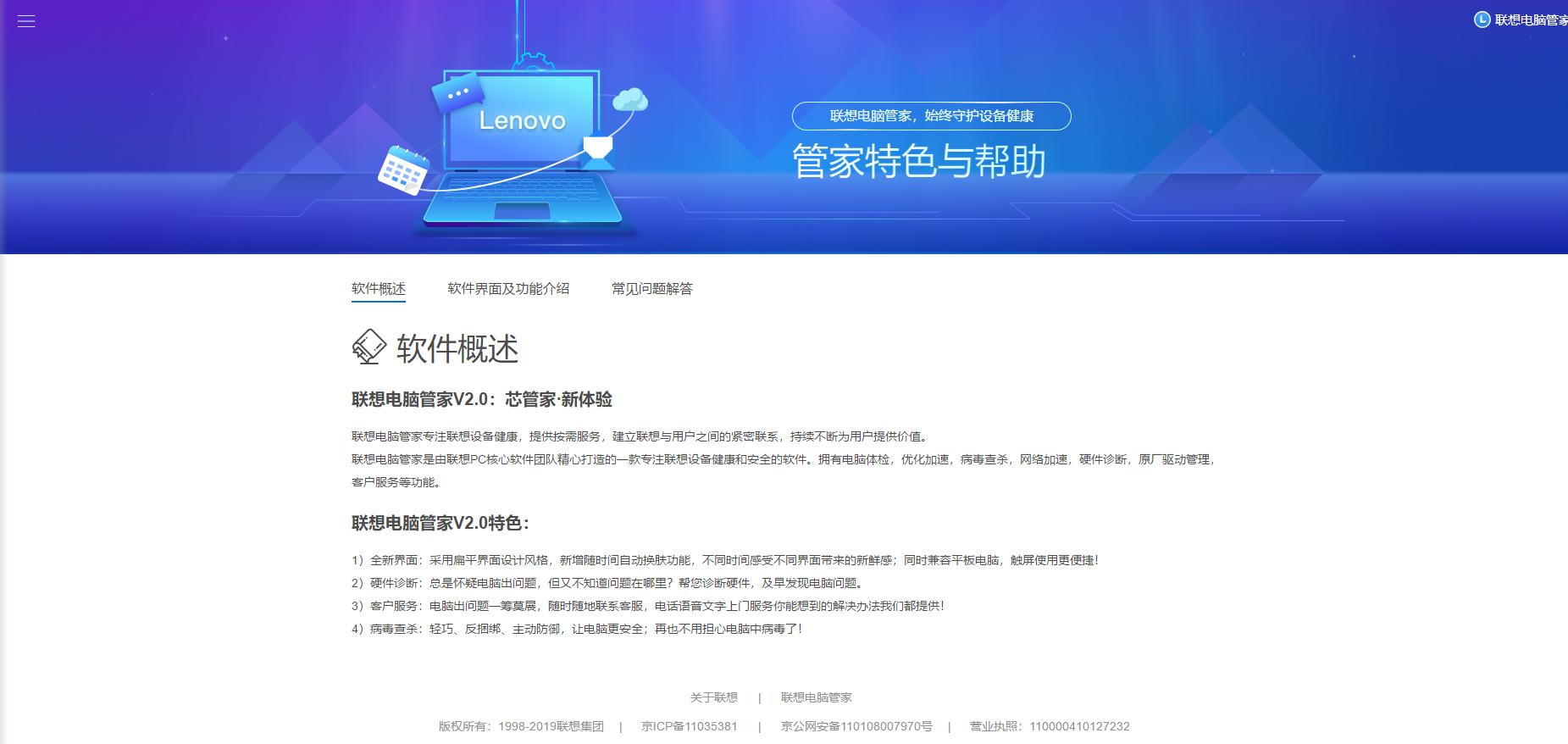Click the 京ICP备11035381 footer text

tap(690, 726)
